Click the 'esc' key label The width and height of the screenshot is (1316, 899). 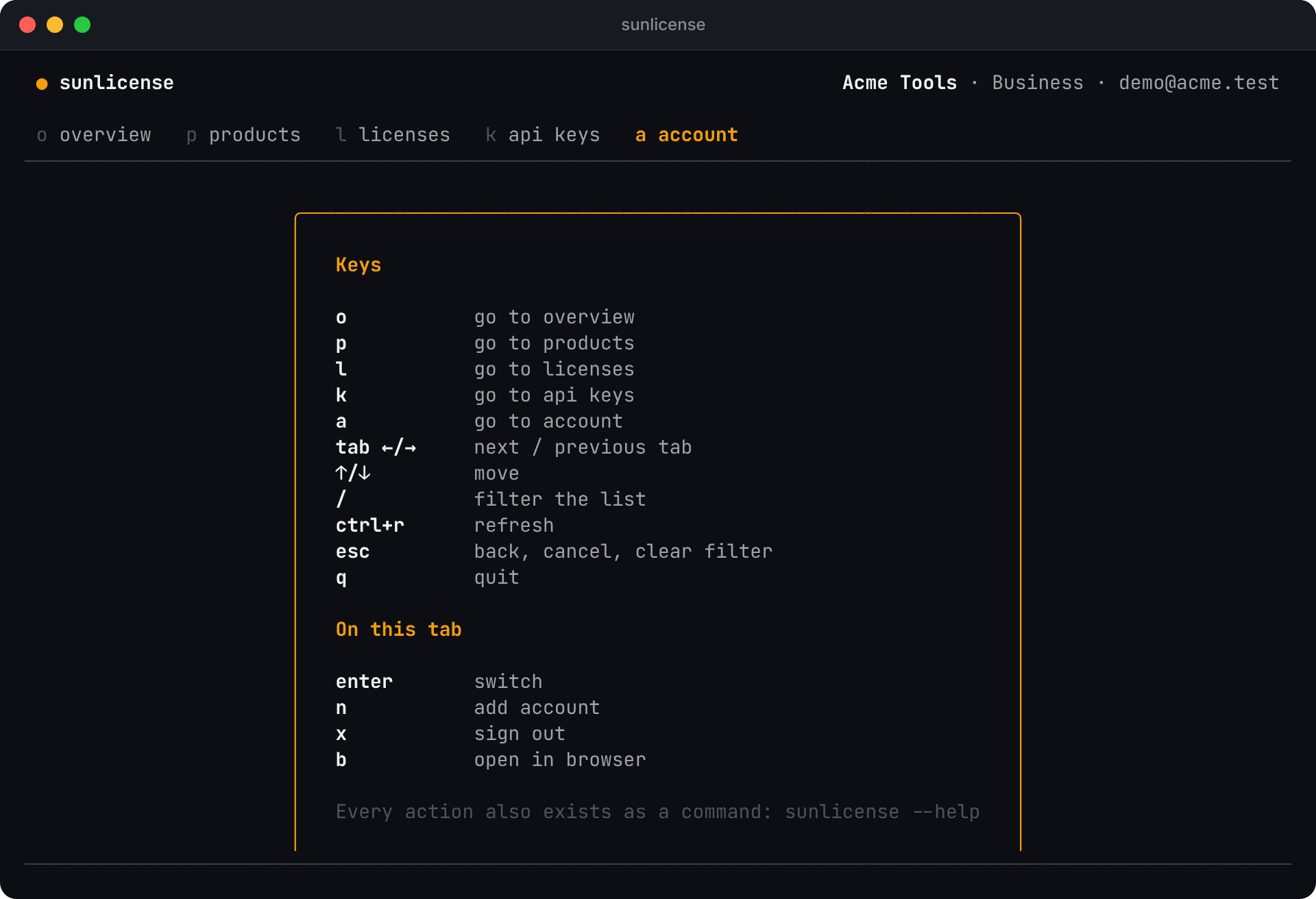pyautogui.click(x=352, y=552)
